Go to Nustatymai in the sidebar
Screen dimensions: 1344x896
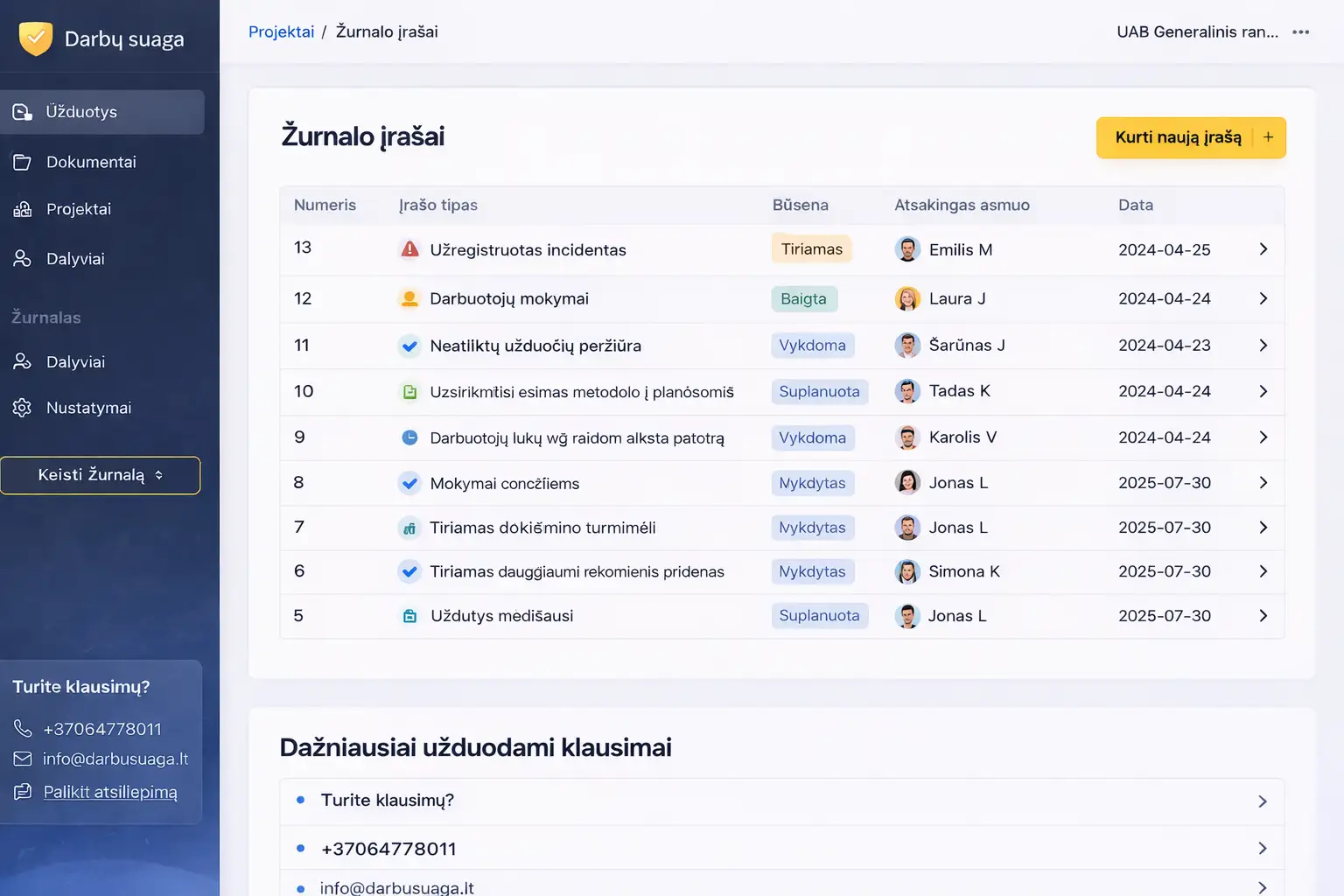point(88,408)
